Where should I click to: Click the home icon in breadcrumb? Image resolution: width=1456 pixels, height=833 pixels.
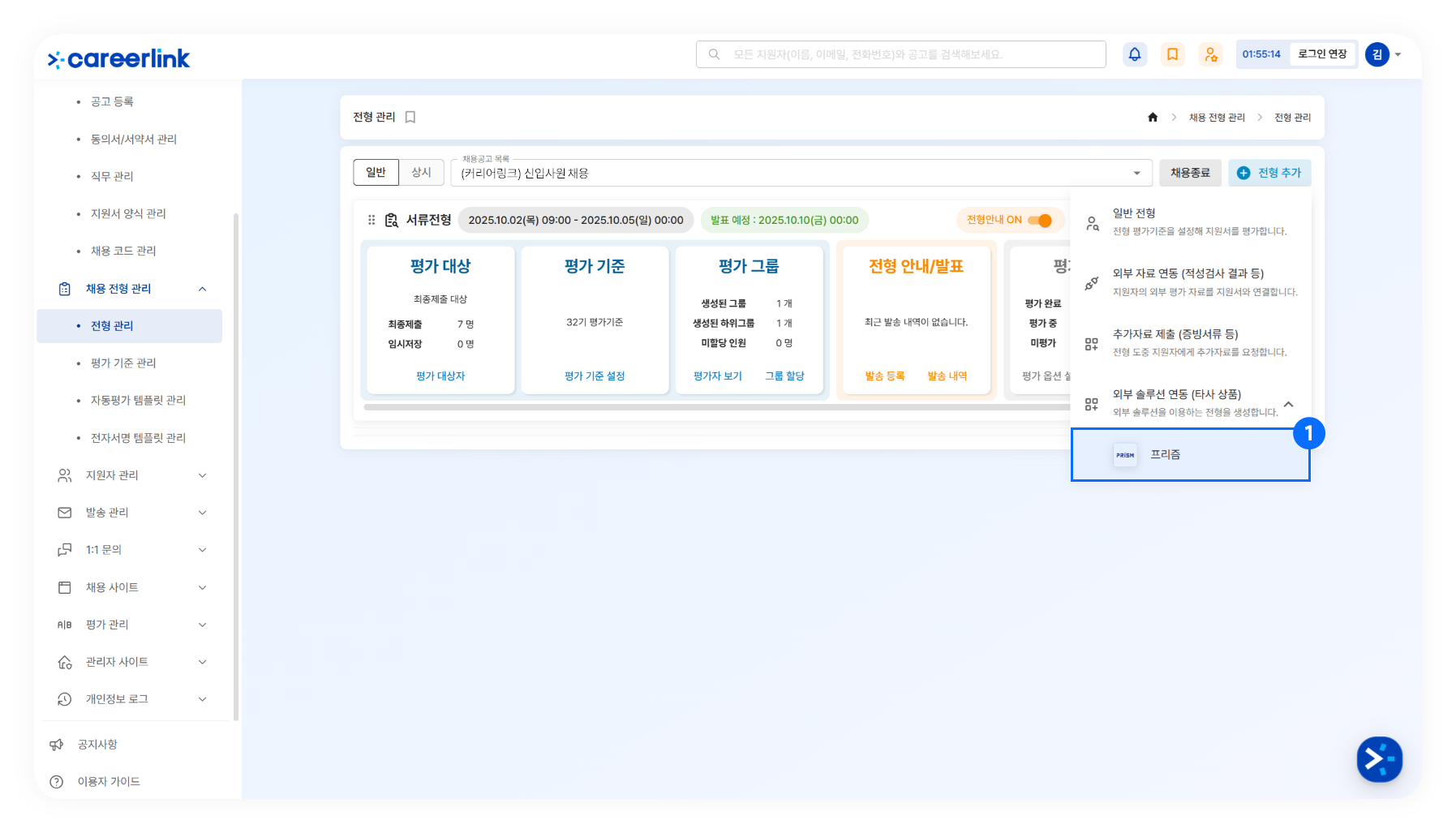click(1153, 118)
